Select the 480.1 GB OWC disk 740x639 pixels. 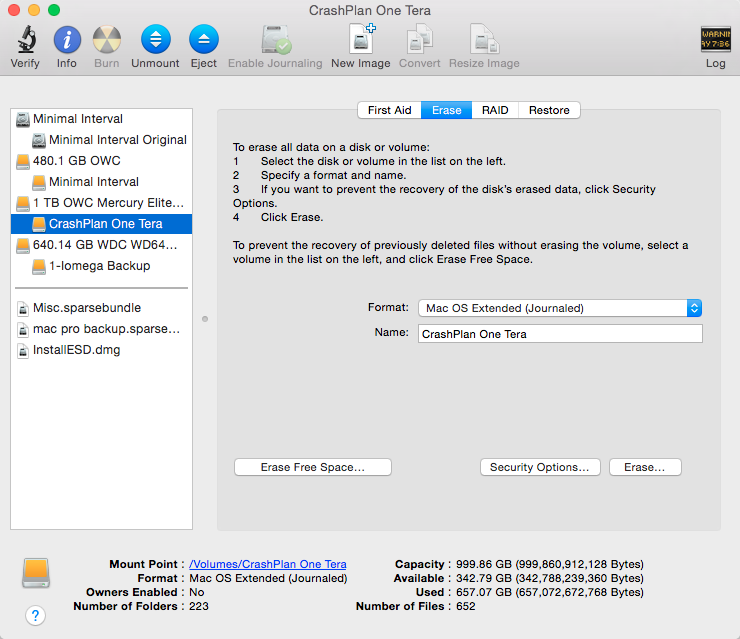click(101, 161)
